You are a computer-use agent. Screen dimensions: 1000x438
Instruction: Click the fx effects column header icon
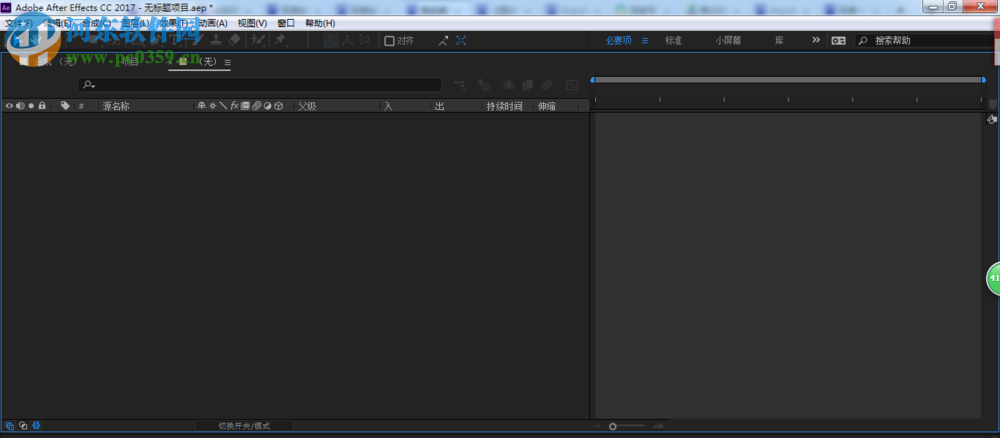point(234,106)
